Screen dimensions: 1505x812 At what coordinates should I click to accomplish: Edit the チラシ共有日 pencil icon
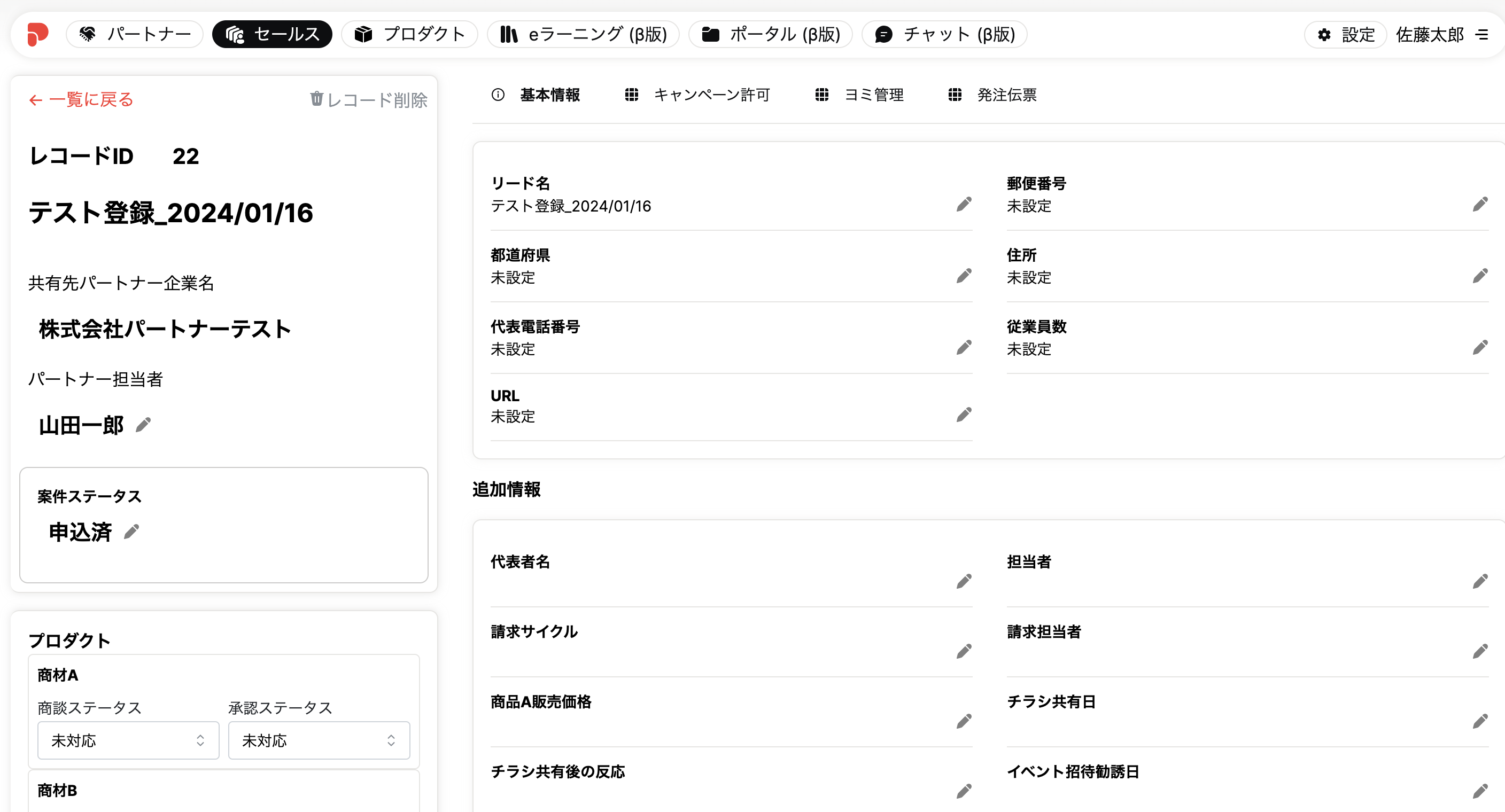click(x=1480, y=722)
